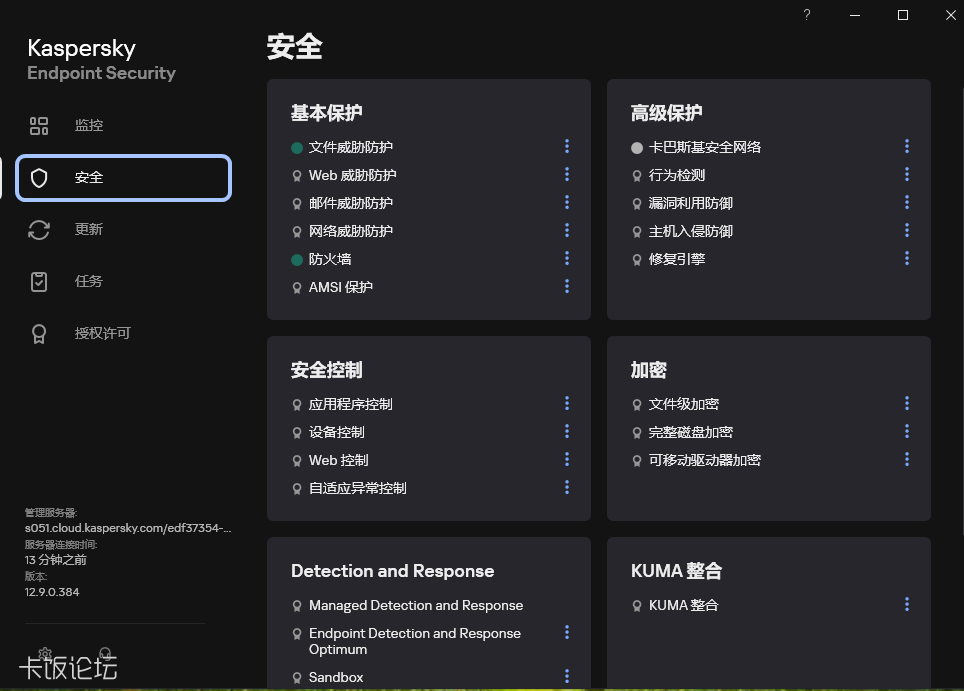Screen dimensions: 964x691
Task: Expand the more menu for 网络威胁防护
Action: coord(567,231)
